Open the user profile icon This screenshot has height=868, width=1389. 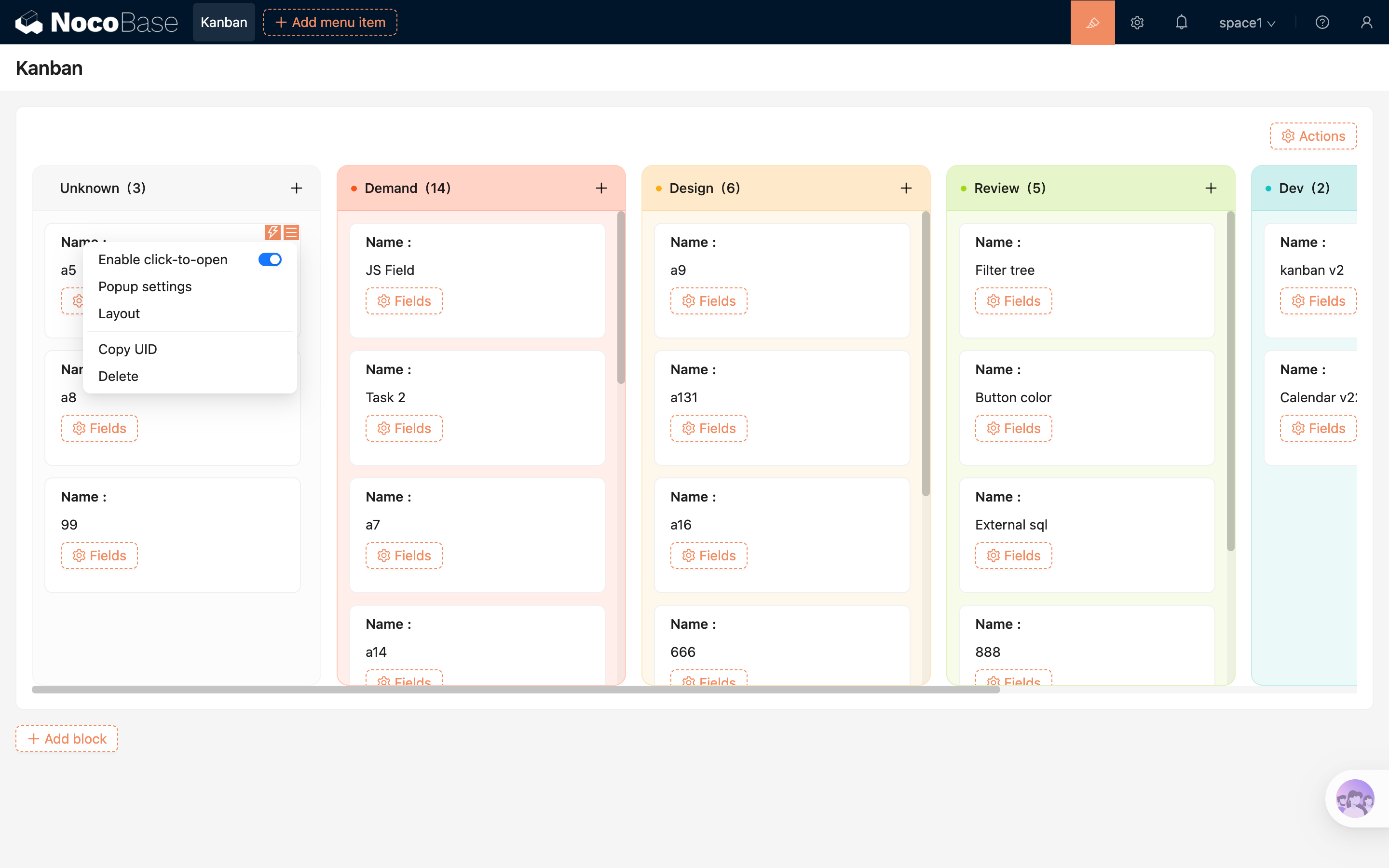(1366, 22)
